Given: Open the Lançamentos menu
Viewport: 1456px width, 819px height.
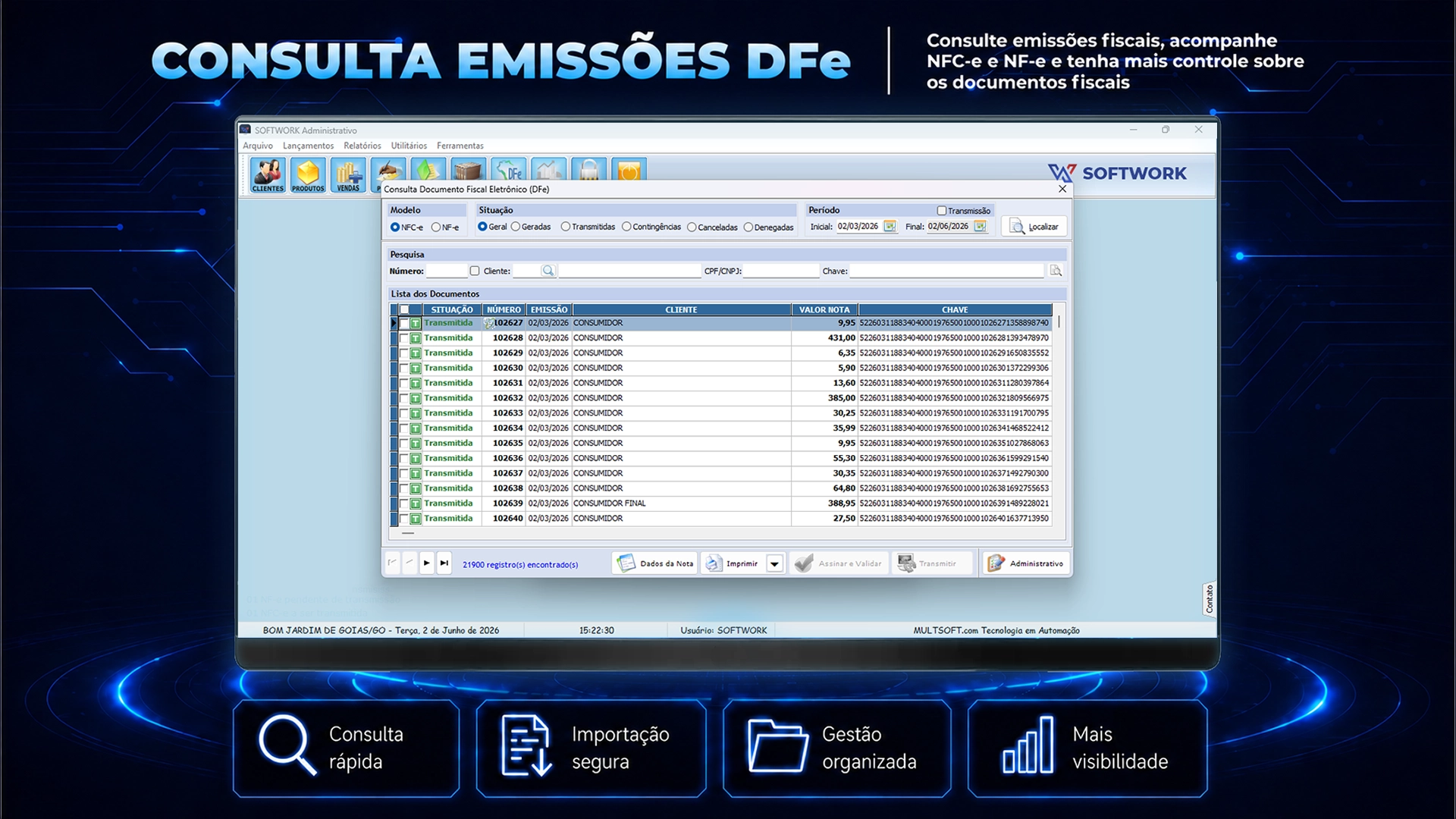Looking at the screenshot, I should tap(308, 146).
